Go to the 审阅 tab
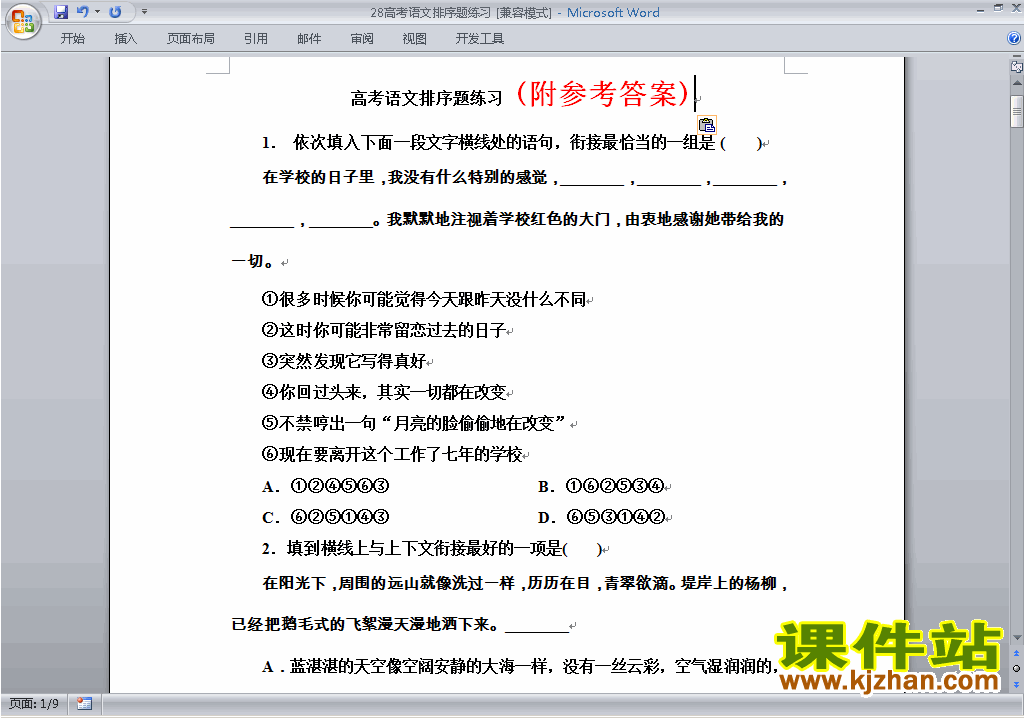 362,39
